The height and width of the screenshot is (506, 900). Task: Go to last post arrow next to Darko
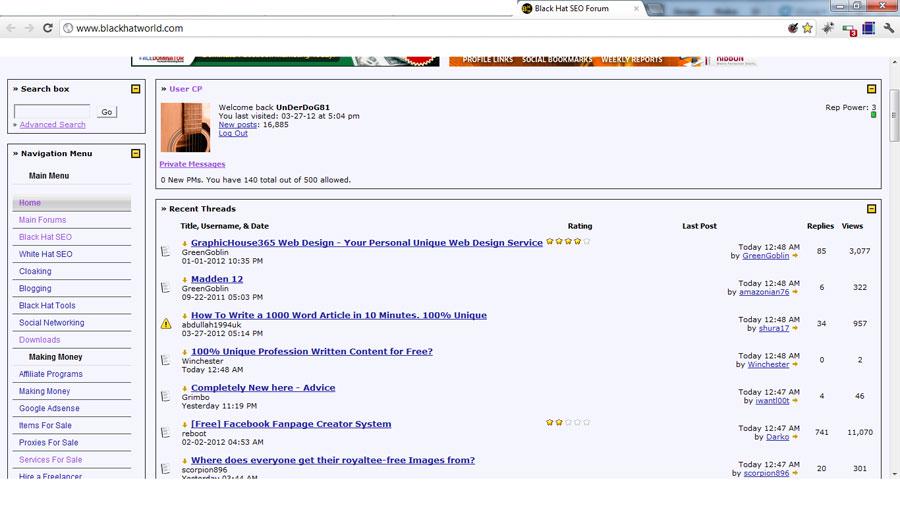coord(795,437)
